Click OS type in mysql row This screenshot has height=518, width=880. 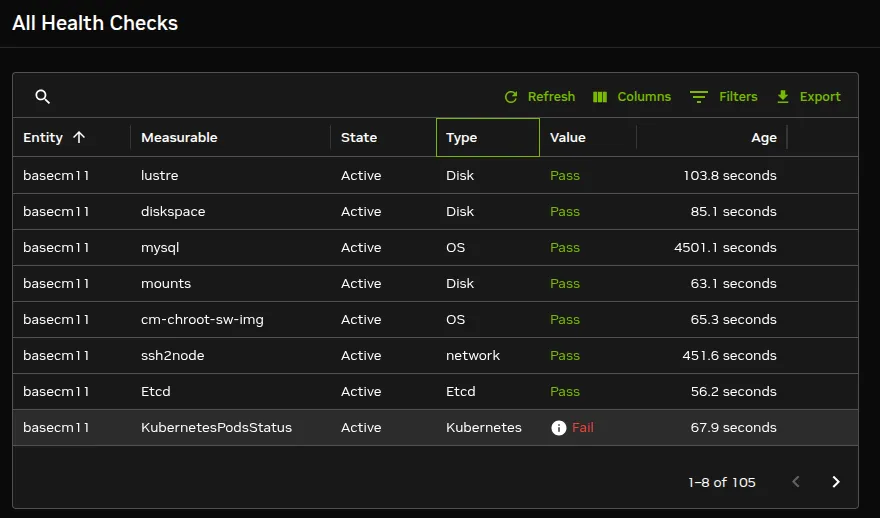[455, 247]
